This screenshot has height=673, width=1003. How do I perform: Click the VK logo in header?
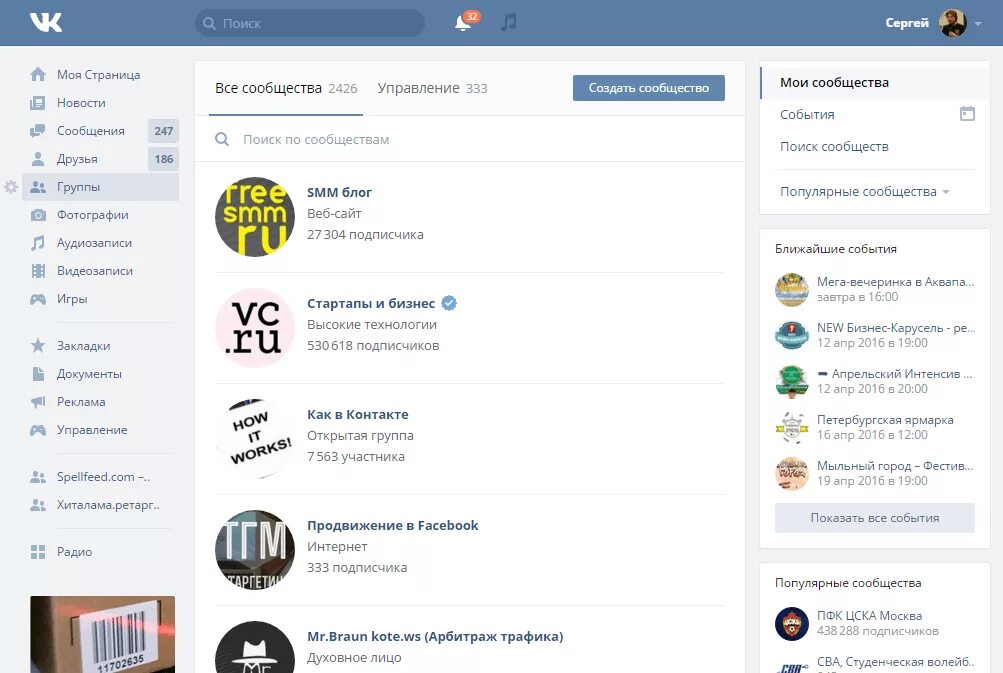click(x=46, y=22)
